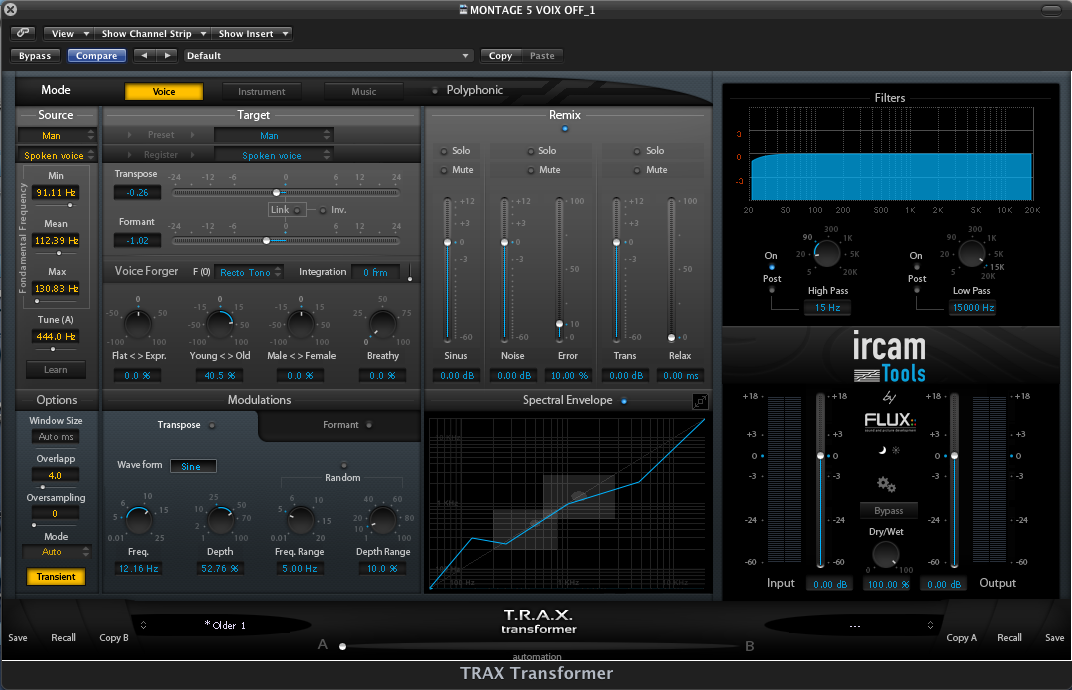Mute the Sinus channel
The image size is (1072, 690).
(444, 170)
